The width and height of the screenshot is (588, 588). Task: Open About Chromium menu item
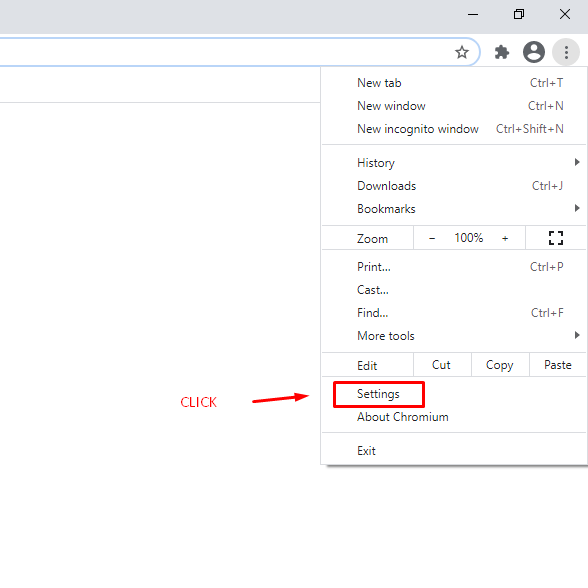[x=454, y=417]
